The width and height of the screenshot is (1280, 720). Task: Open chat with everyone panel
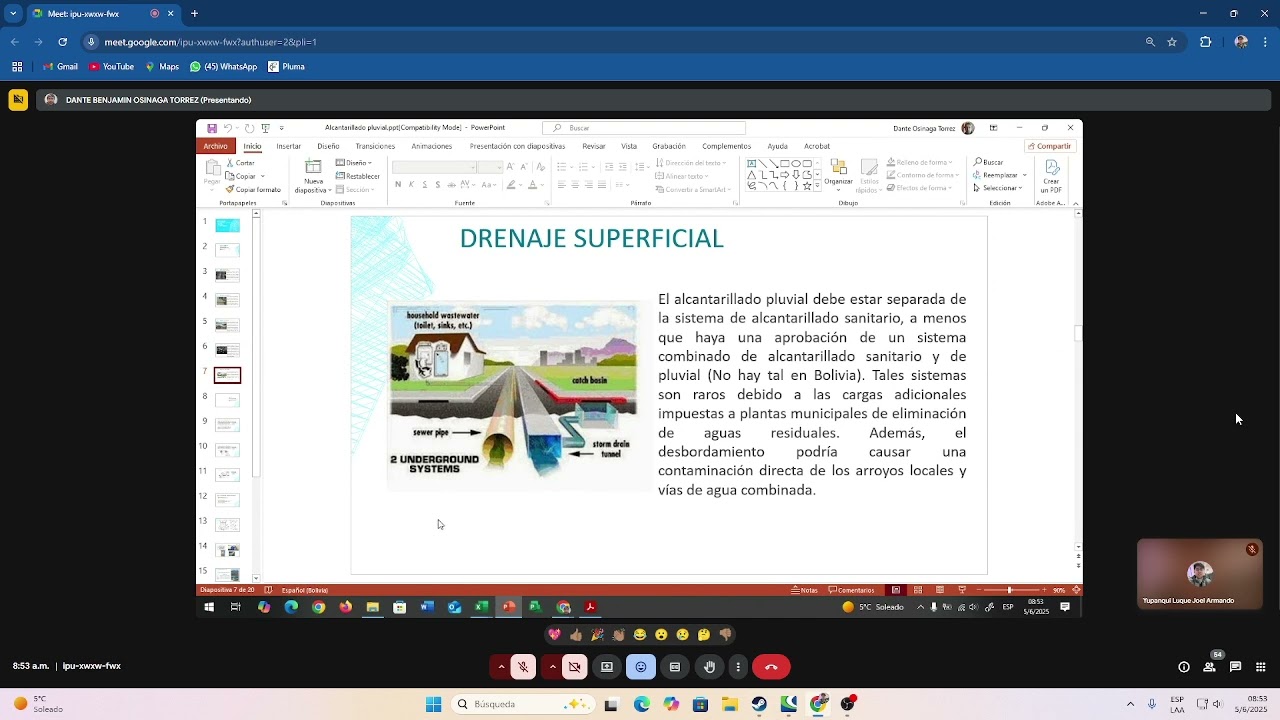coord(1235,667)
